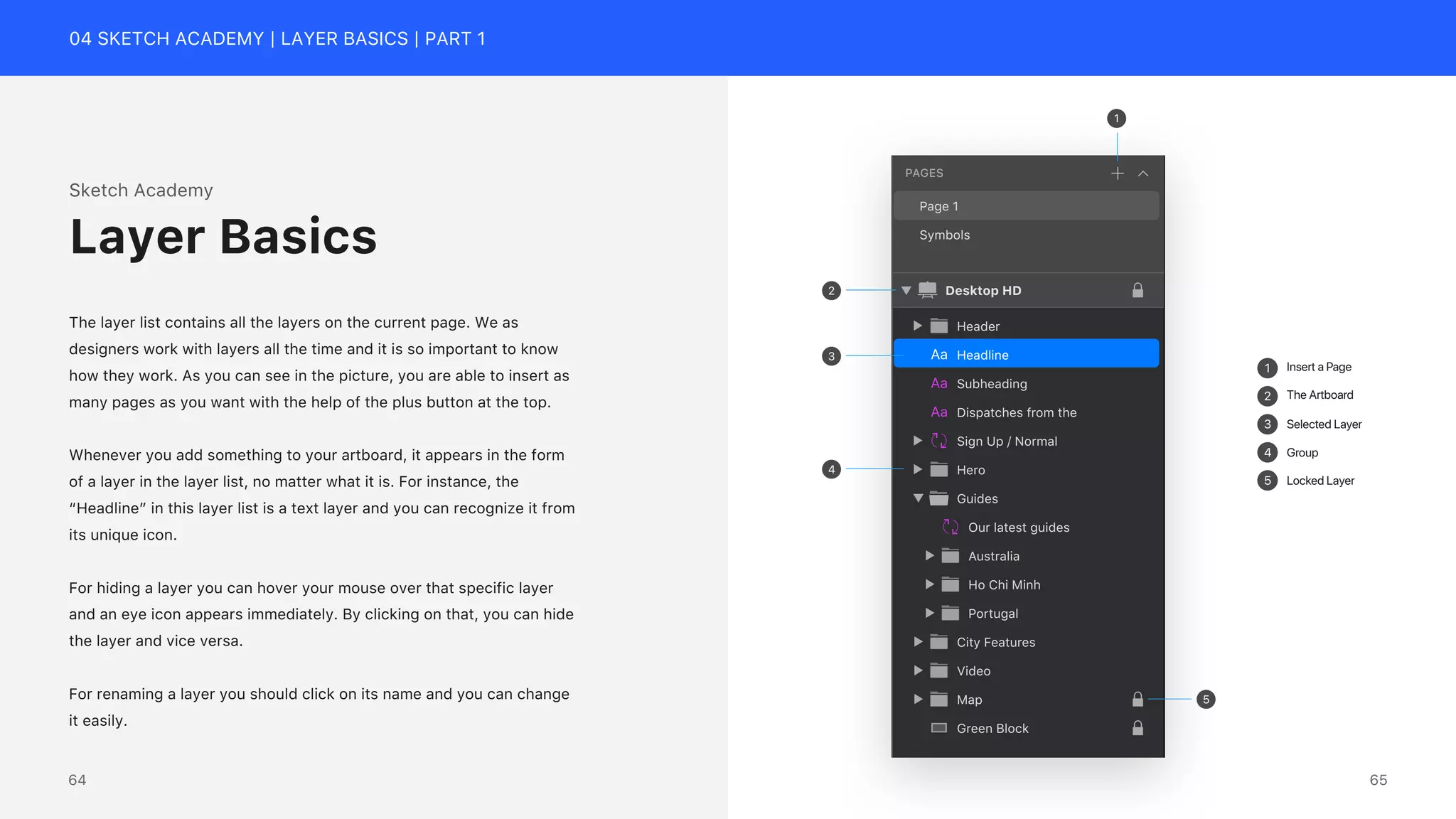1456x819 pixels.
Task: Click the Hero folder icon
Action: pos(938,470)
